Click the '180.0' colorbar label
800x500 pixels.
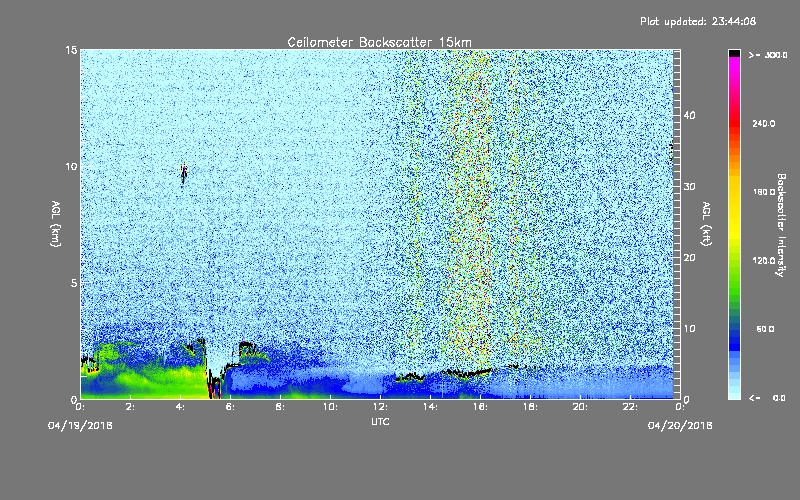pyautogui.click(x=764, y=192)
